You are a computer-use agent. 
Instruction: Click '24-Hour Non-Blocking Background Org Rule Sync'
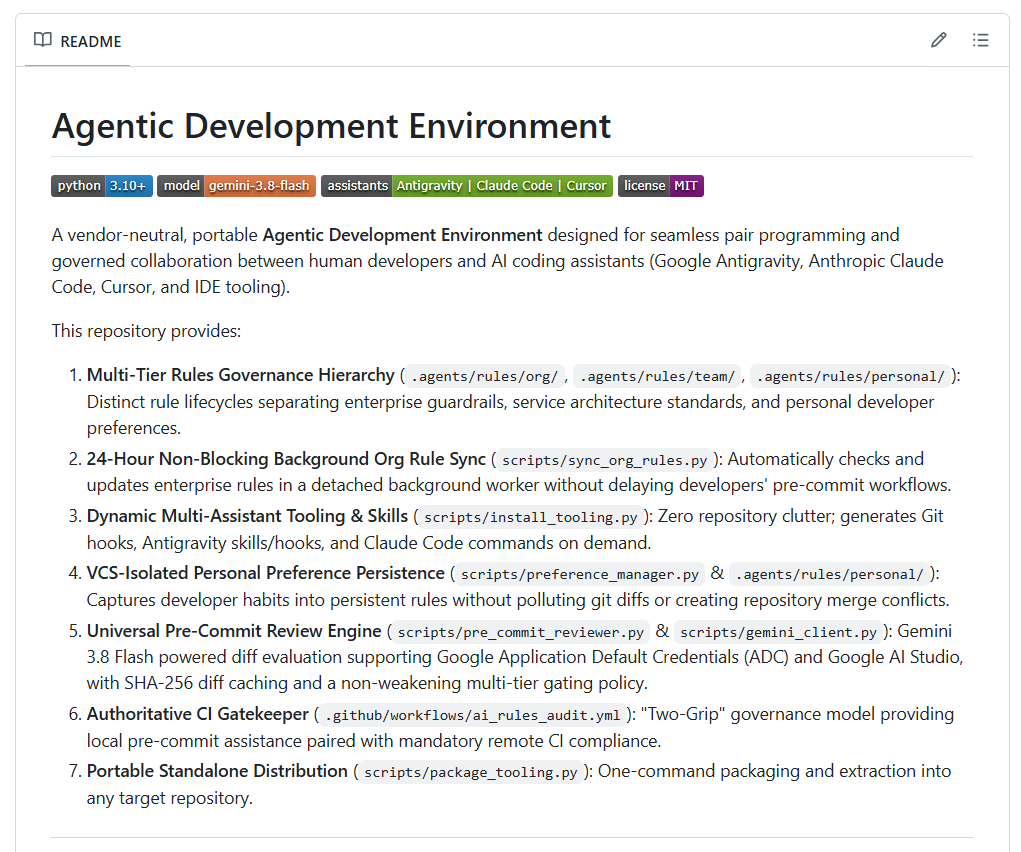[286, 459]
